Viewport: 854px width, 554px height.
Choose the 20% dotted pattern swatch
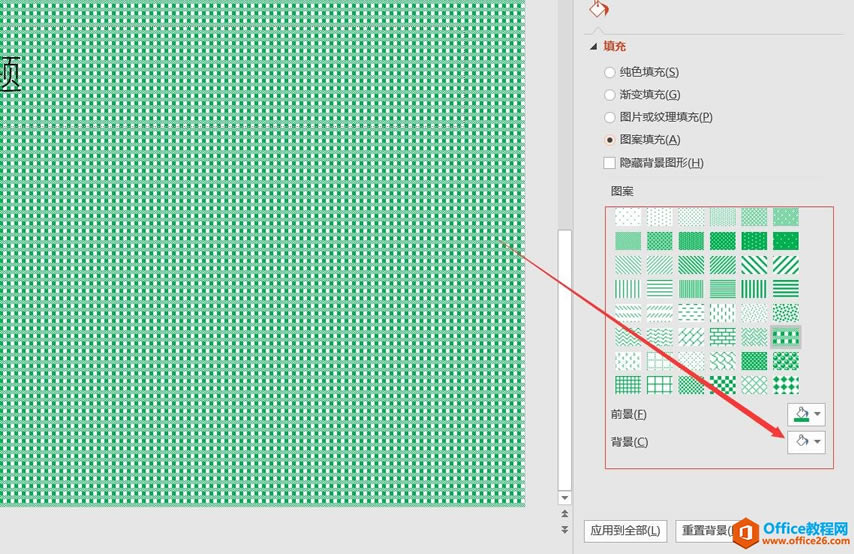691,217
